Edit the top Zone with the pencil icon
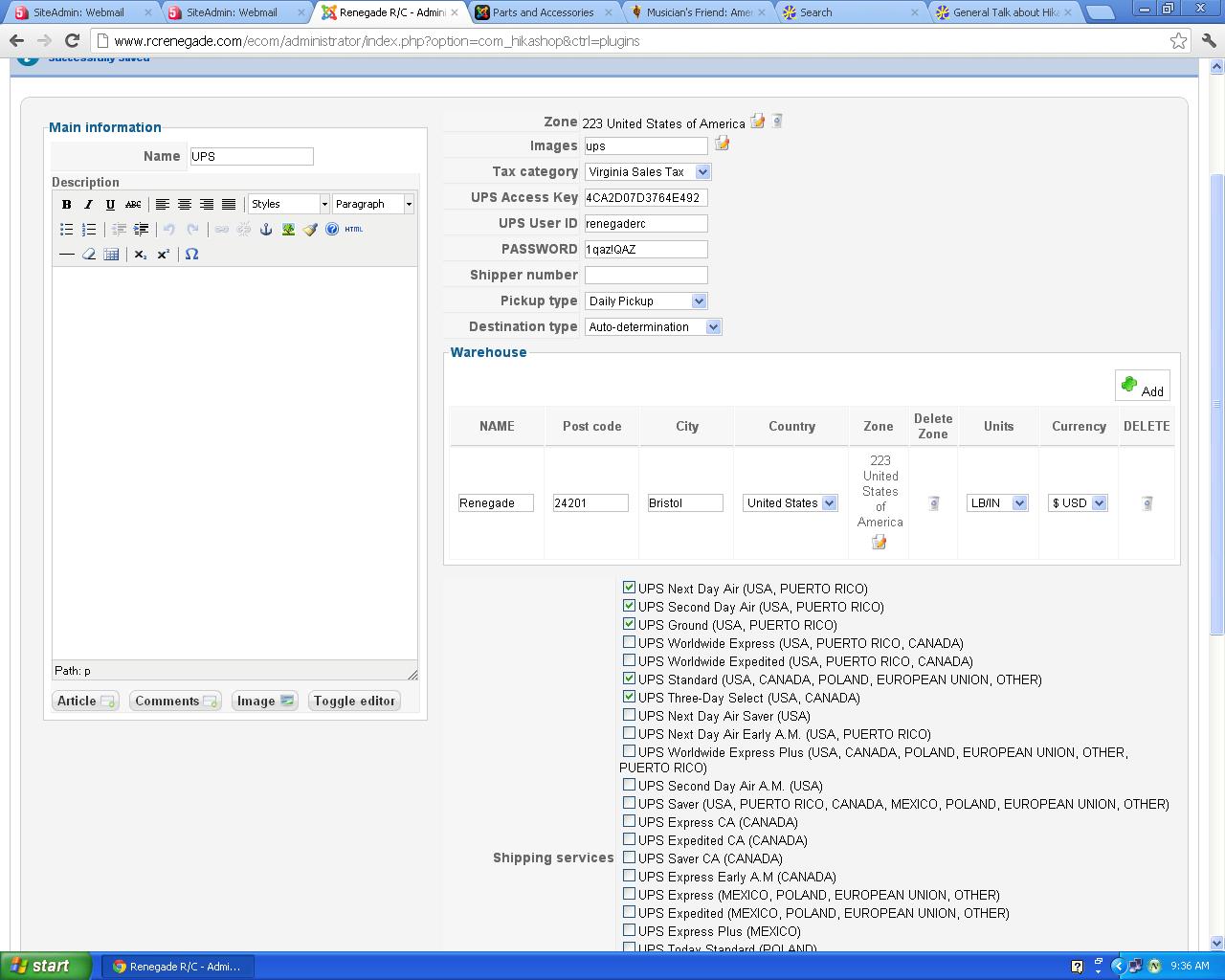This screenshot has width=1225, height=980. click(757, 122)
